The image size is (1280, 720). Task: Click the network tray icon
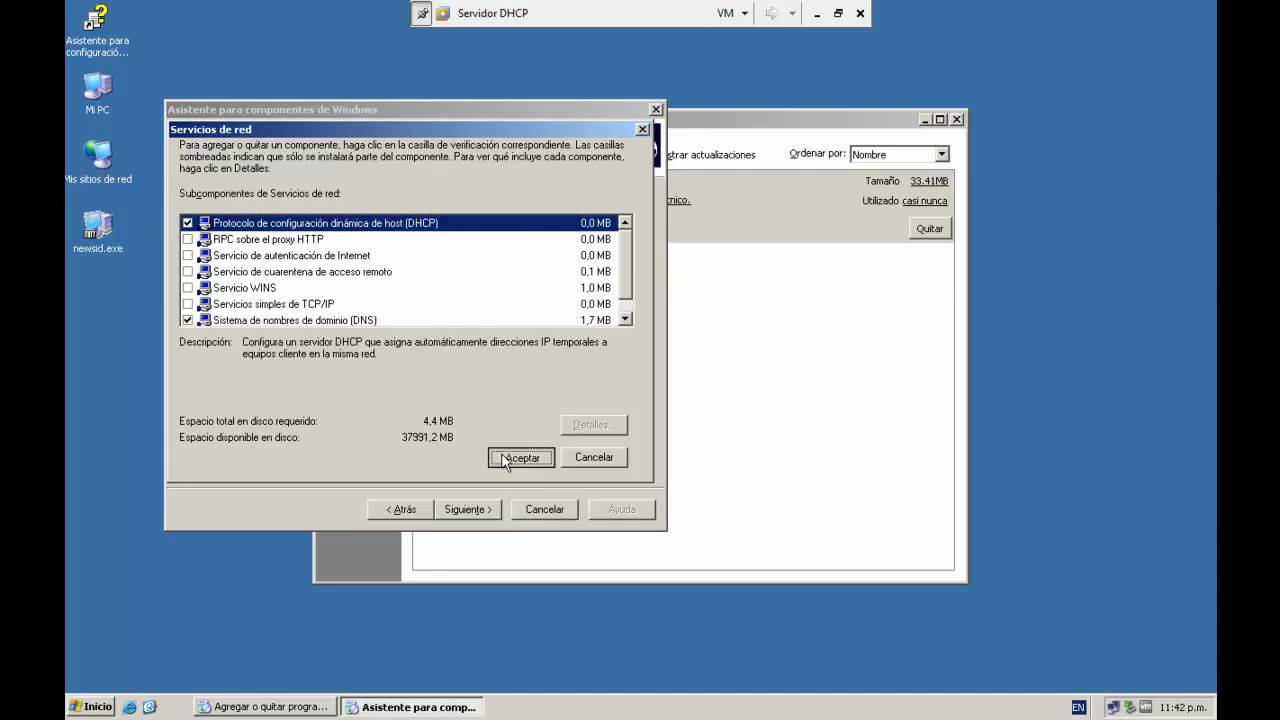point(1113,707)
